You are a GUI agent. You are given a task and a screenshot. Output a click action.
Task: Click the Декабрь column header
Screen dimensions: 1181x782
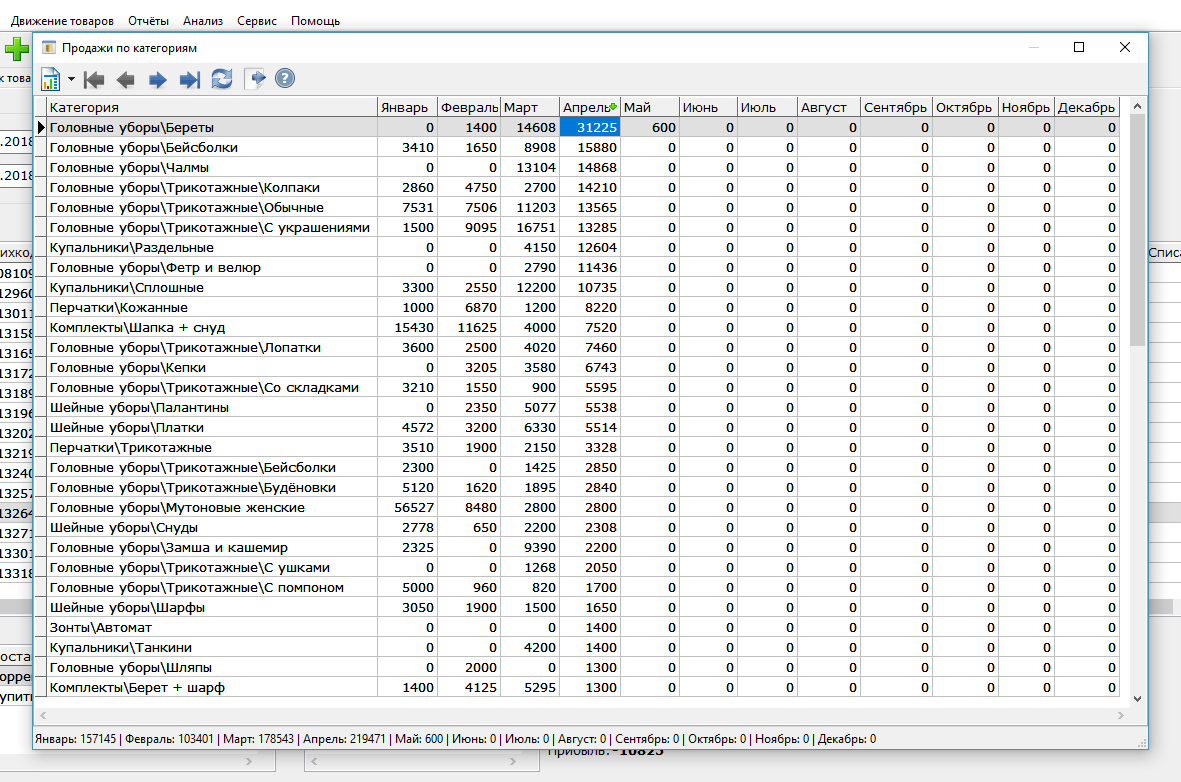pyautogui.click(x=1086, y=107)
